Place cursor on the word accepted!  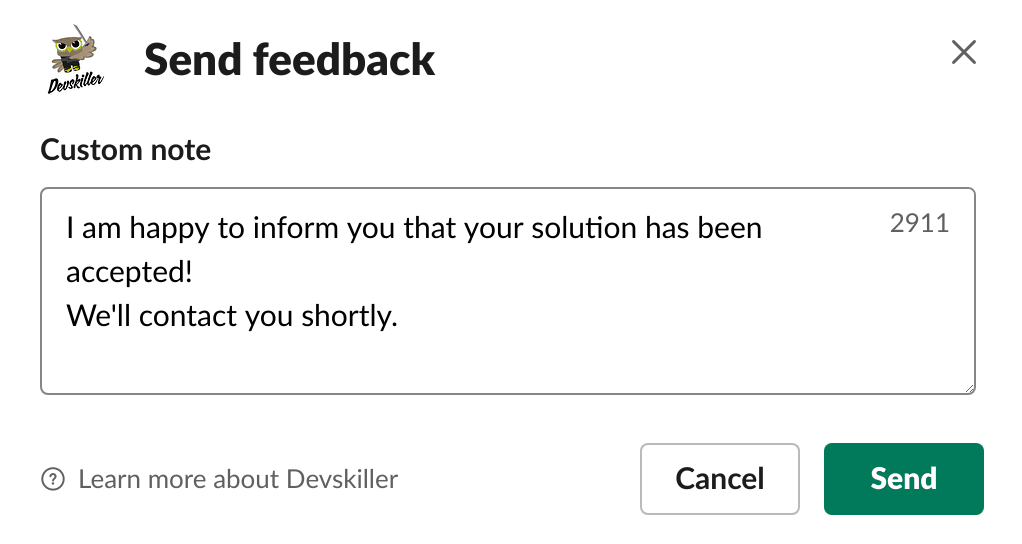click(129, 272)
